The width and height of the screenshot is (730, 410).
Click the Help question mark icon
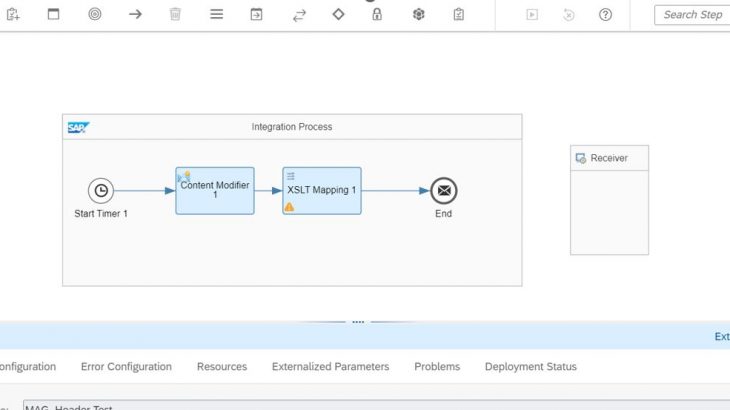click(605, 15)
